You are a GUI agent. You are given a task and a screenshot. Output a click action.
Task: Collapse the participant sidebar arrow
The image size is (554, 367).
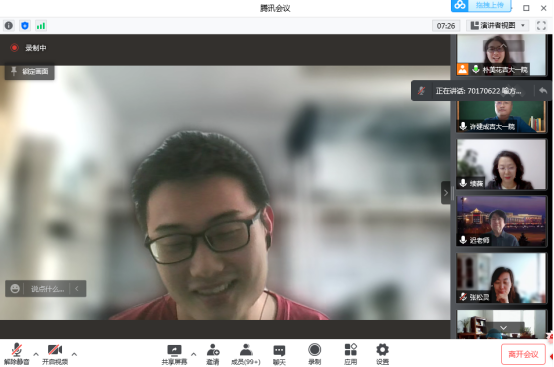[x=446, y=193]
